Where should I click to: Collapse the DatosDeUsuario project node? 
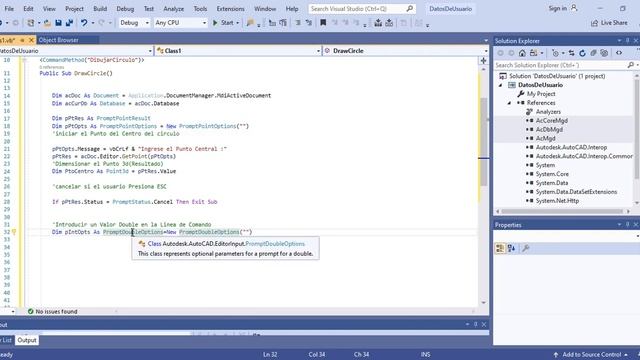pyautogui.click(x=500, y=85)
